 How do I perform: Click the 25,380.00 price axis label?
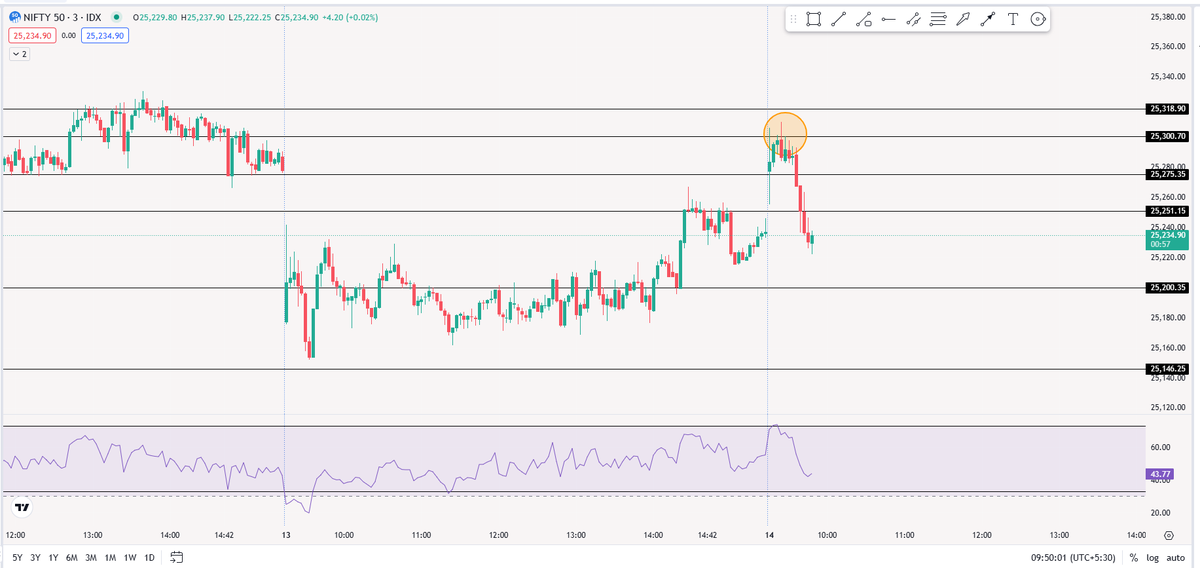[1168, 16]
